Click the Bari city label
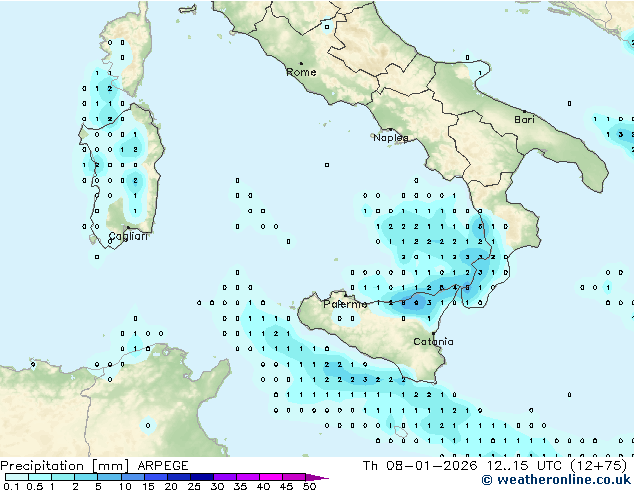Image resolution: width=634 pixels, height=490 pixels. [524, 120]
